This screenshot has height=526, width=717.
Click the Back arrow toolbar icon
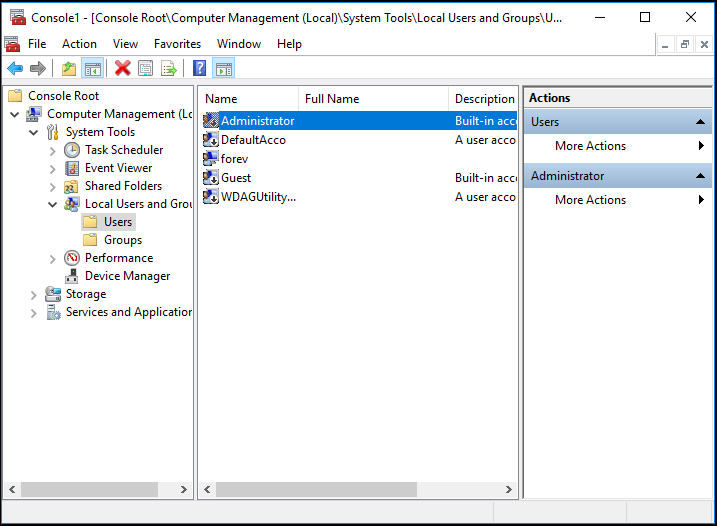pos(15,69)
